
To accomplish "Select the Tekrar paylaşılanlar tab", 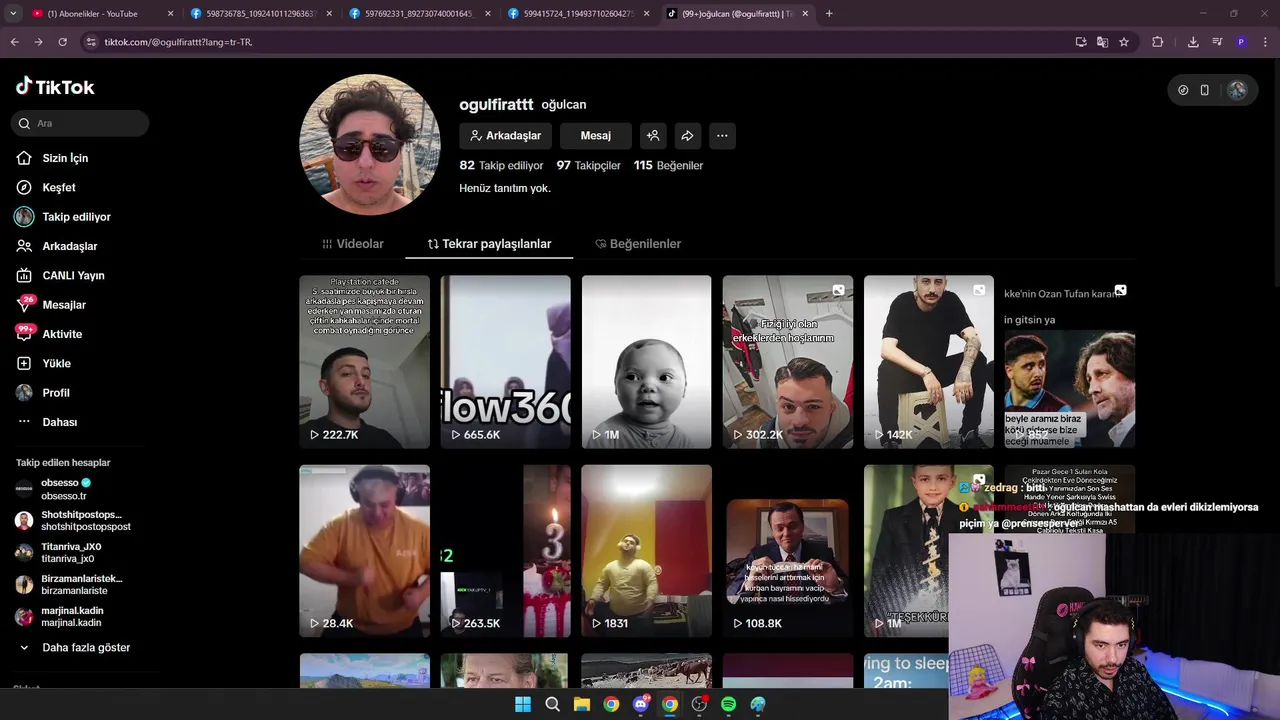I will (x=489, y=244).
